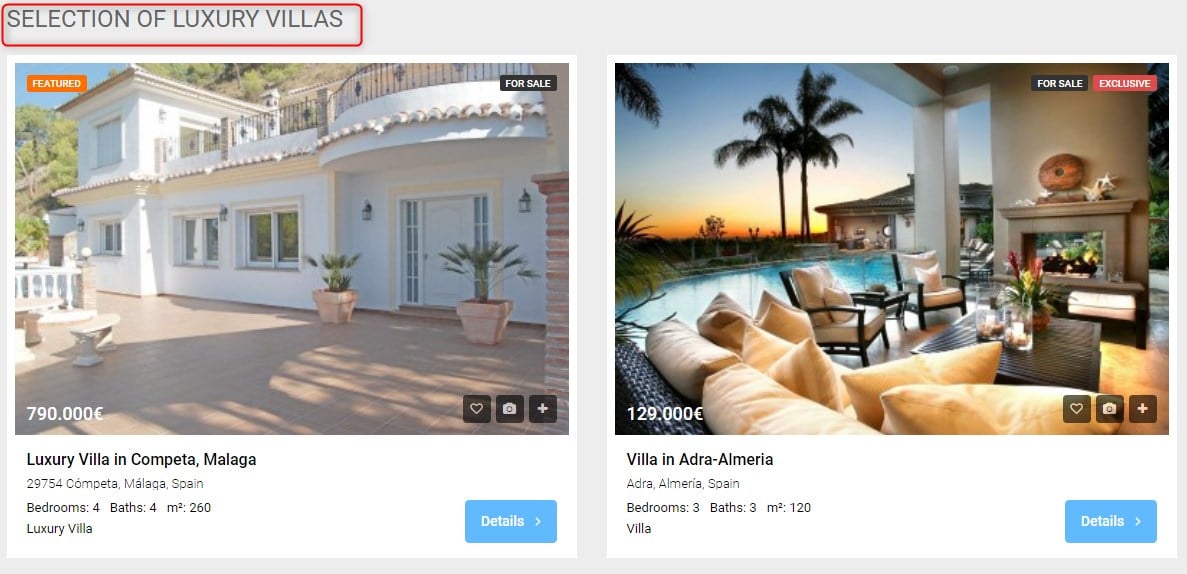Click plus icon on Adra-Almeria villa
Screen dimensions: 1187x574
(1143, 409)
